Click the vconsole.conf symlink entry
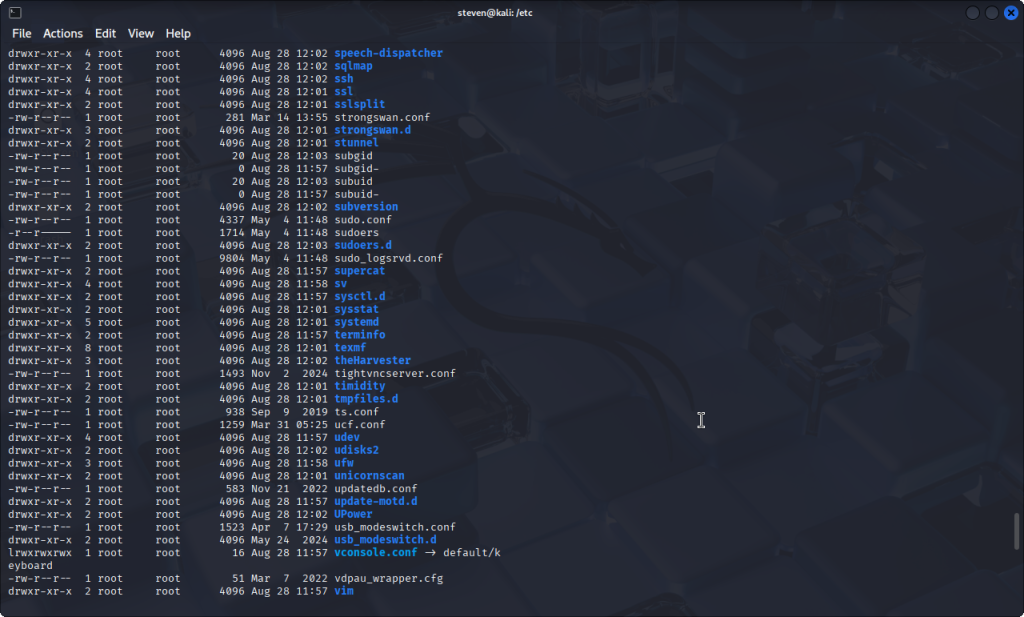 [x=375, y=553]
